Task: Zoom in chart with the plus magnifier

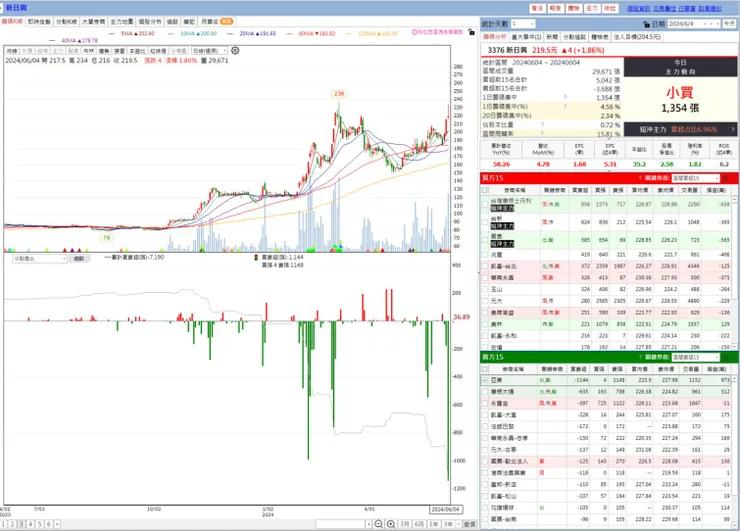Action: click(391, 524)
